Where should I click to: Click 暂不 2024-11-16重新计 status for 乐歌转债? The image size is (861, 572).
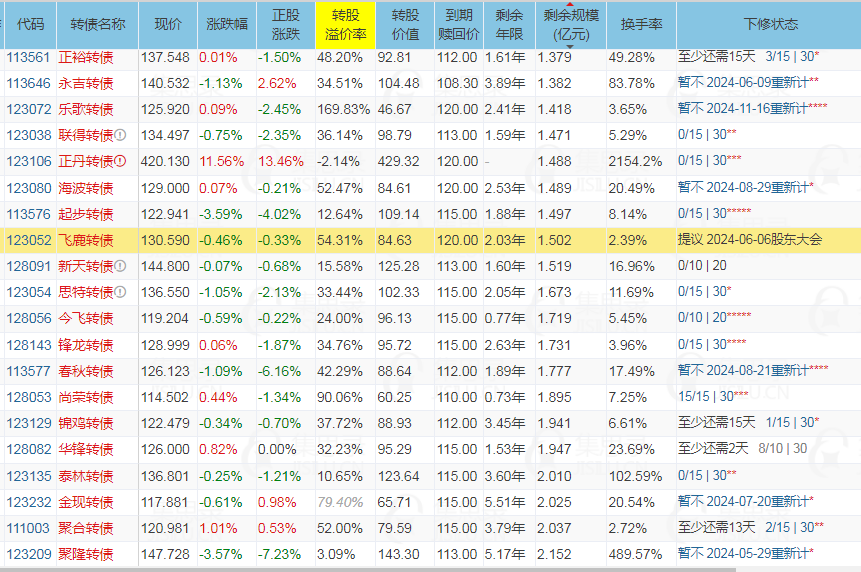click(x=752, y=108)
